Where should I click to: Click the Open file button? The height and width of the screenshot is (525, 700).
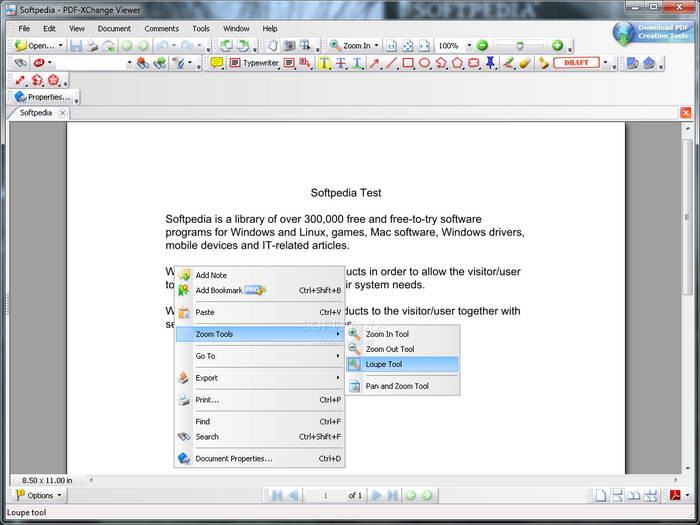tap(35, 46)
